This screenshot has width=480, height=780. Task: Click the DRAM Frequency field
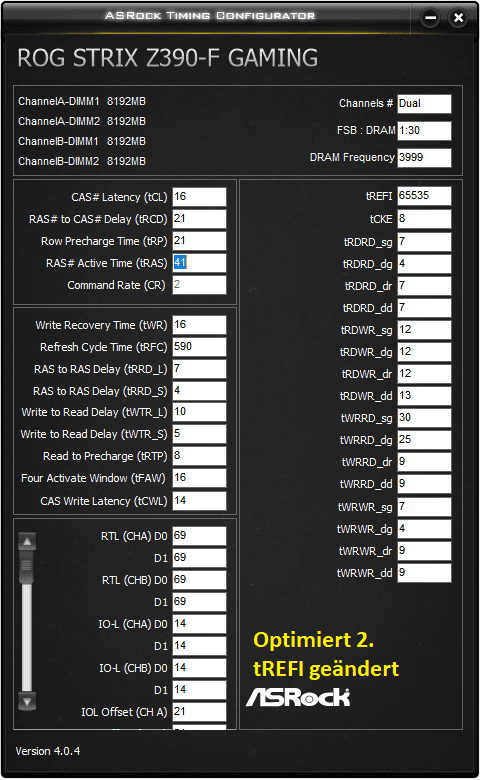click(x=424, y=157)
